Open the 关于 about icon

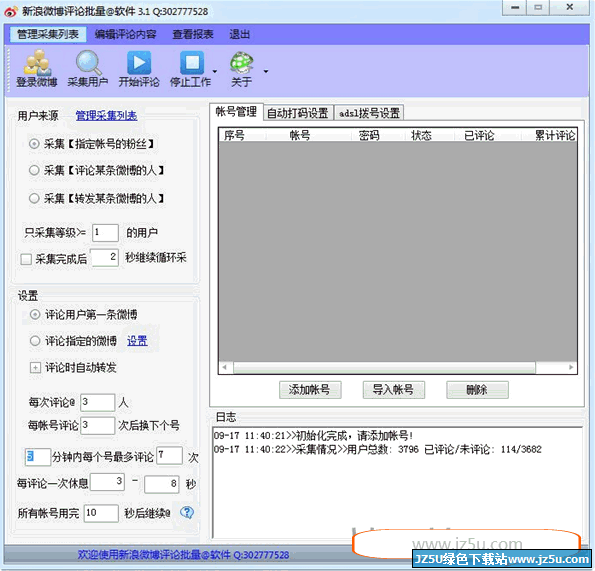coord(242,63)
